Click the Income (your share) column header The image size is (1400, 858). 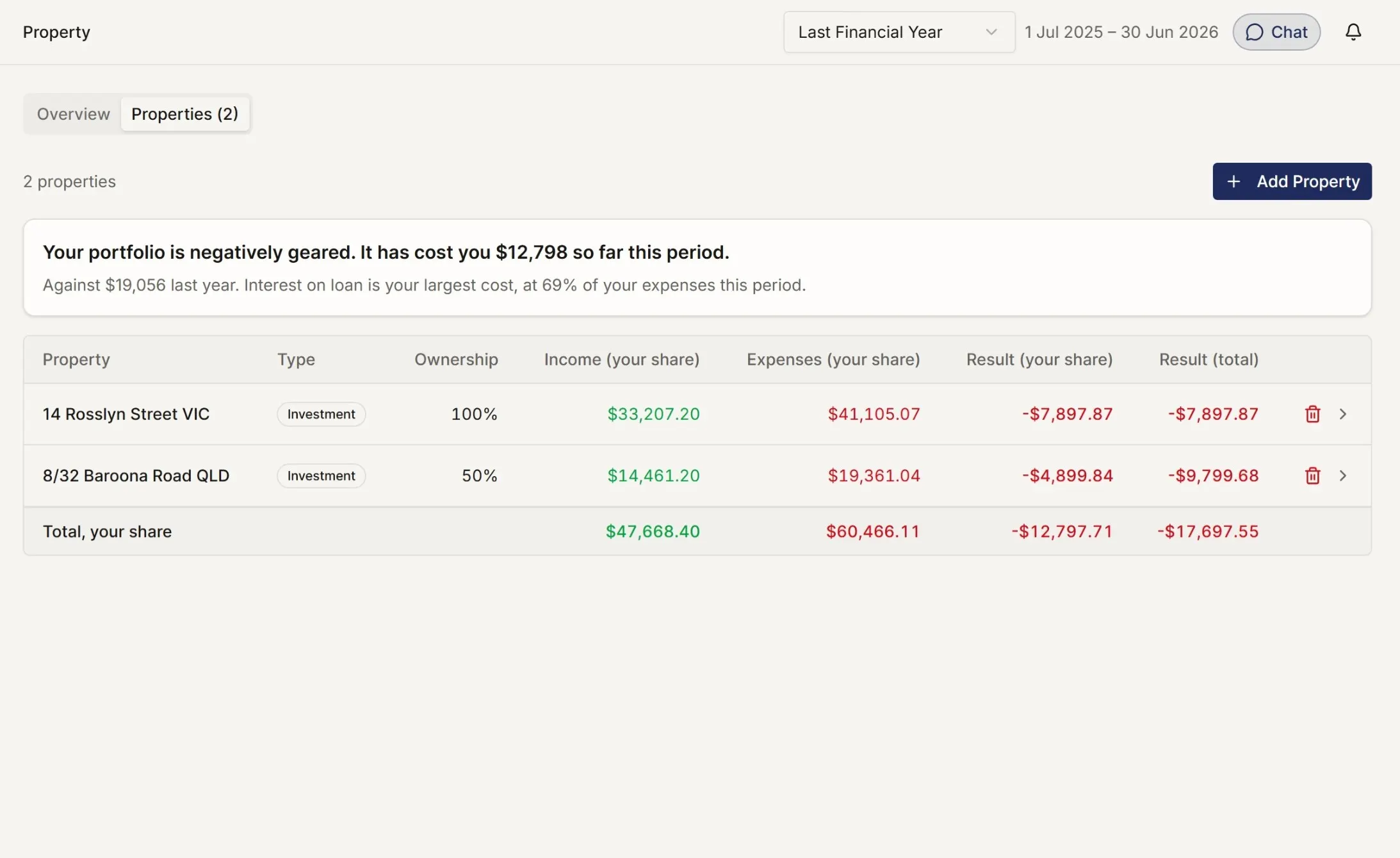(622, 359)
